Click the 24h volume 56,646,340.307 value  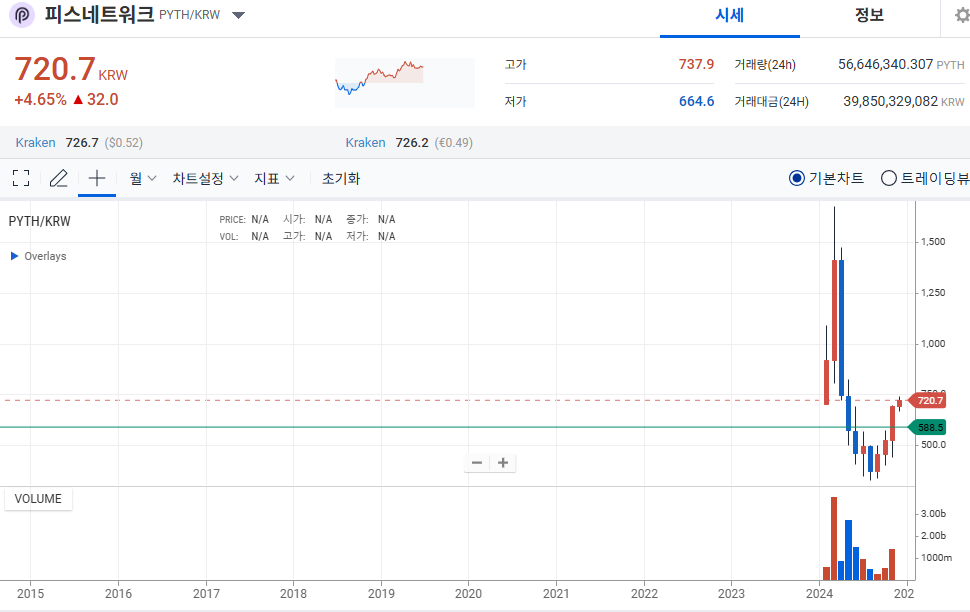(885, 64)
